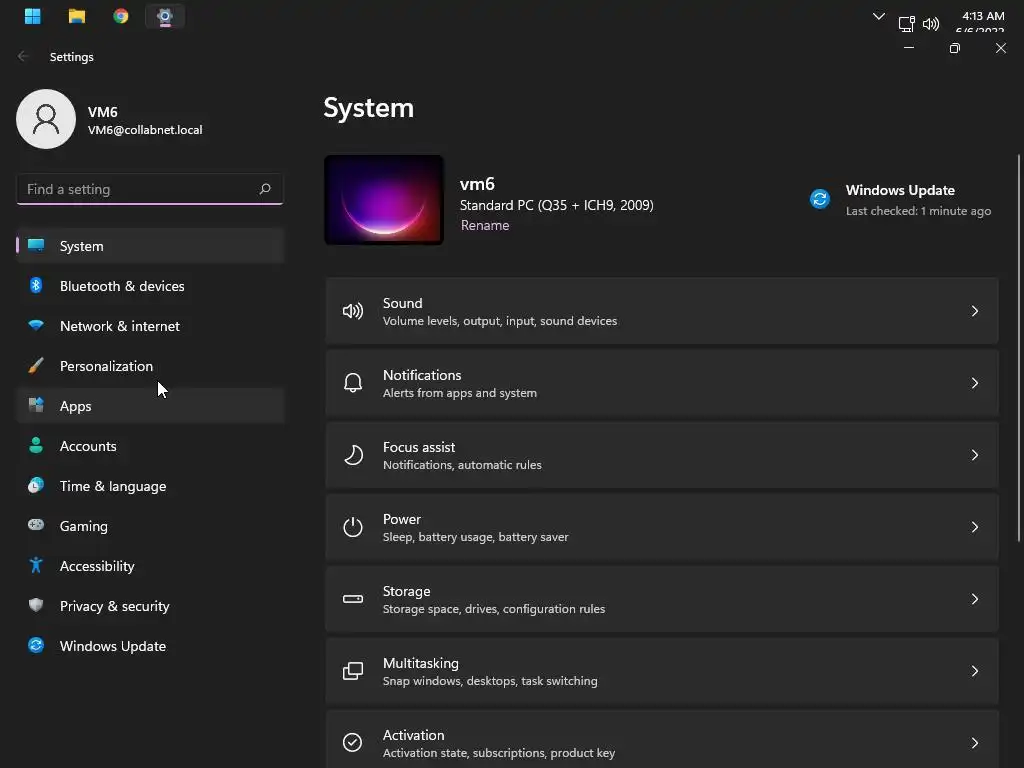The image size is (1024, 768).
Task: Open the Activation settings row
Action: click(662, 739)
